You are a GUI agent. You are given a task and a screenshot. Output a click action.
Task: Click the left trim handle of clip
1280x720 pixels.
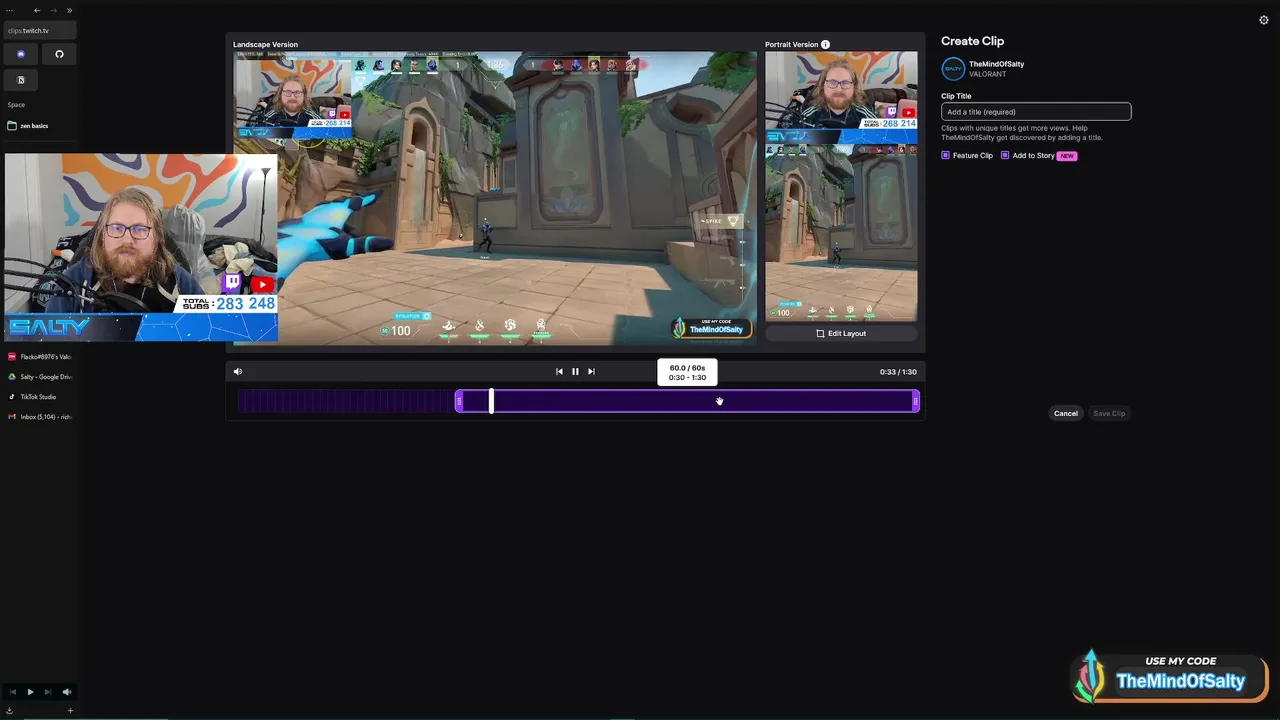tap(459, 402)
